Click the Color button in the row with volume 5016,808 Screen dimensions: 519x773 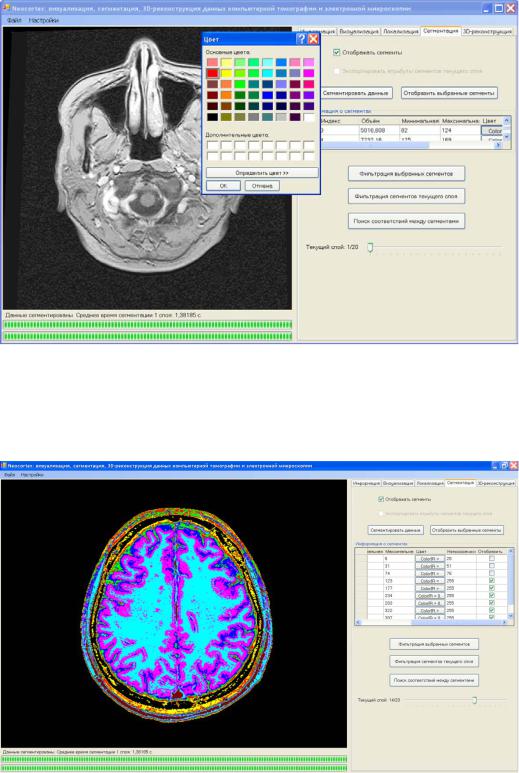pyautogui.click(x=493, y=131)
